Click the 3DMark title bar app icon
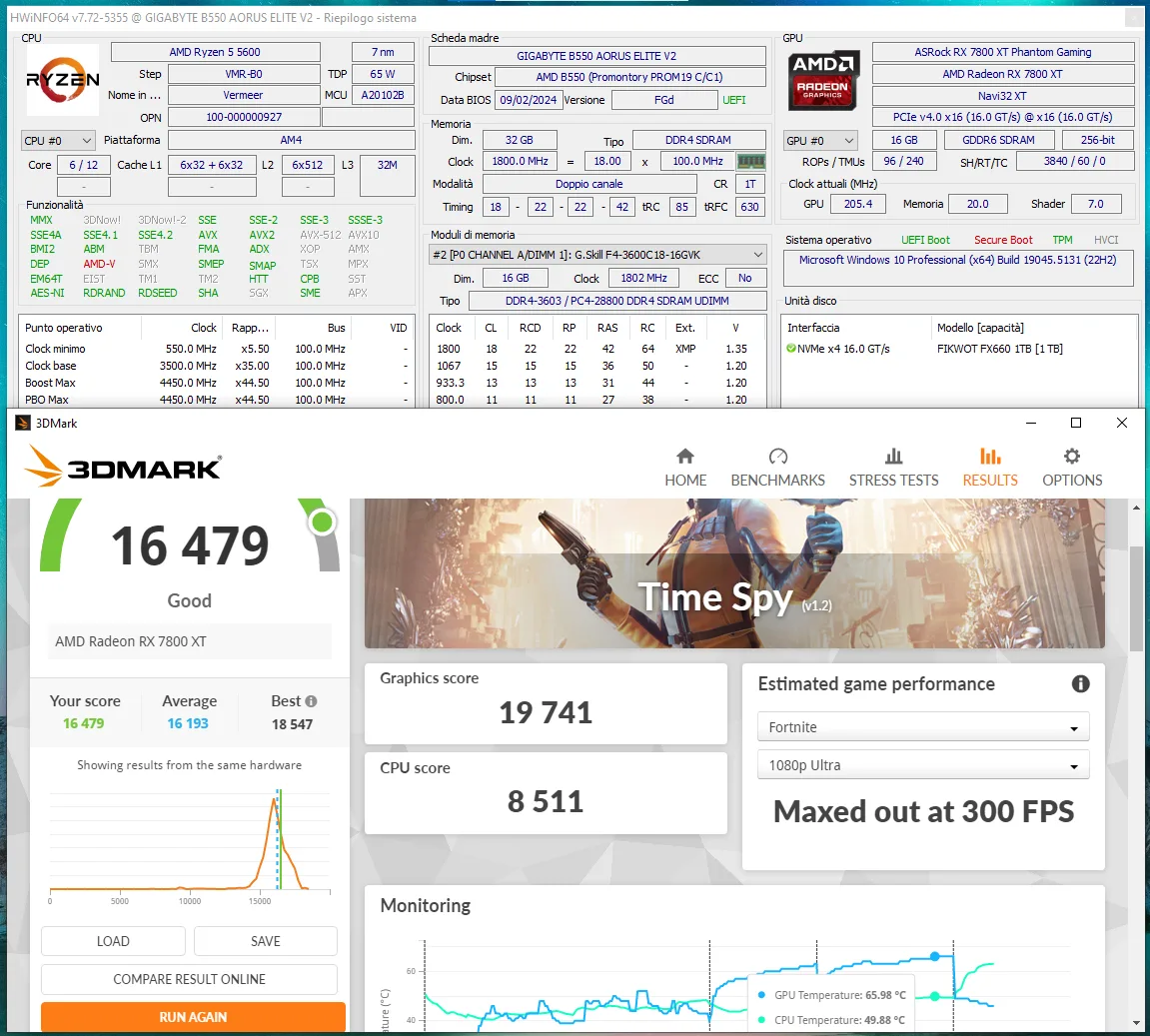The height and width of the screenshot is (1036, 1150). point(23,423)
